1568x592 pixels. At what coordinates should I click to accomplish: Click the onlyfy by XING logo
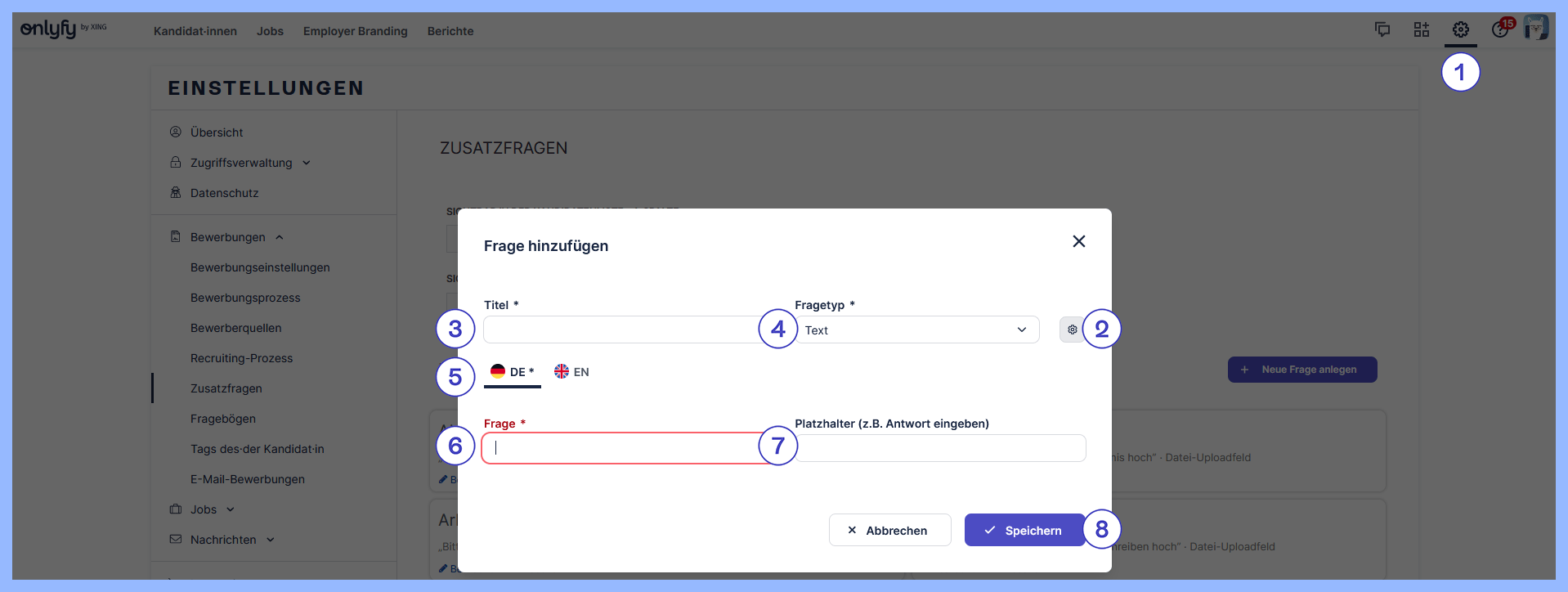coord(63,29)
